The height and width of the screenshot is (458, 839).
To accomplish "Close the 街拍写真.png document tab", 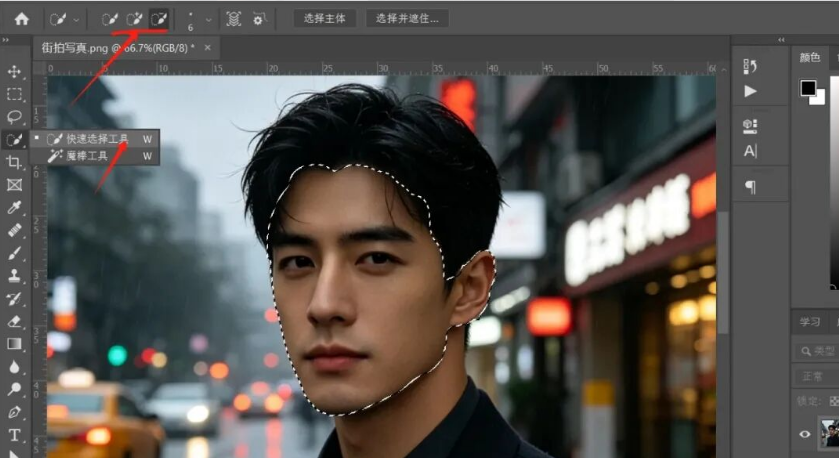I will [208, 48].
